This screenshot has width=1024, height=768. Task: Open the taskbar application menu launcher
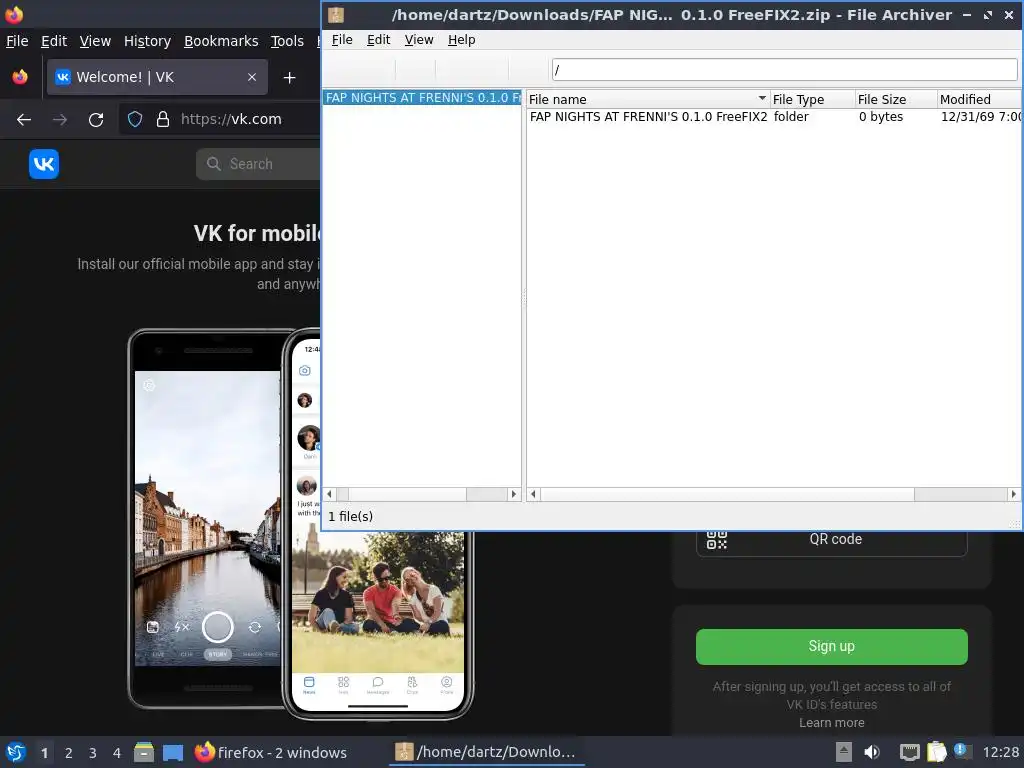point(16,752)
